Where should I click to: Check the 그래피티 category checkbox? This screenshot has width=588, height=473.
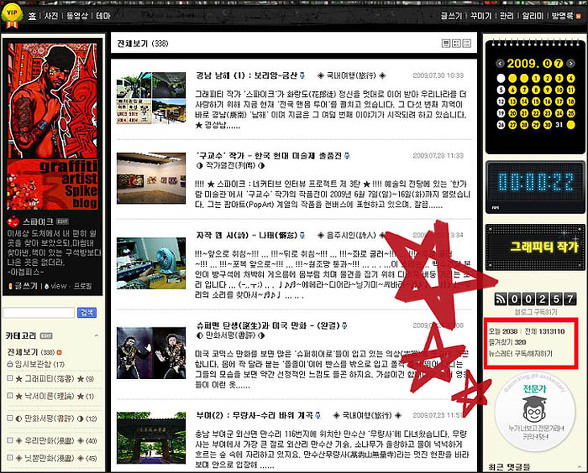click(10, 378)
